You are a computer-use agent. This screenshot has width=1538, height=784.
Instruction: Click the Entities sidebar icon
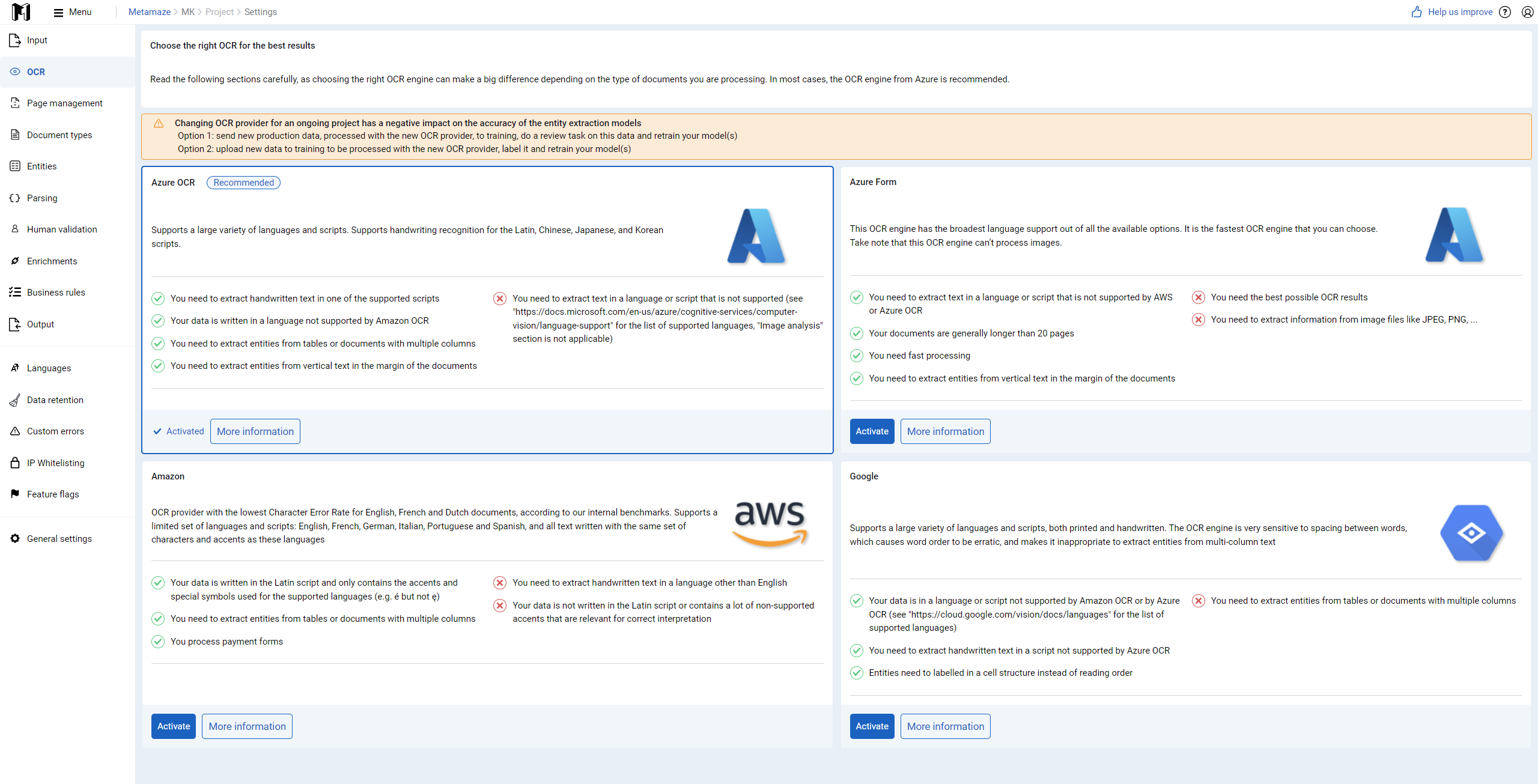pyautogui.click(x=15, y=166)
